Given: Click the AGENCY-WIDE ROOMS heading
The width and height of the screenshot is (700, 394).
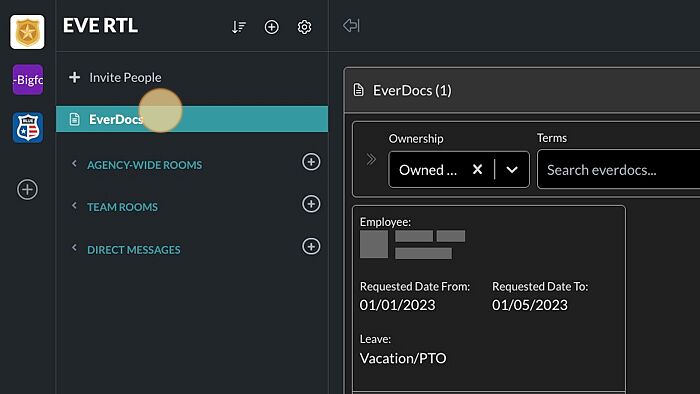Looking at the screenshot, I should (145, 165).
